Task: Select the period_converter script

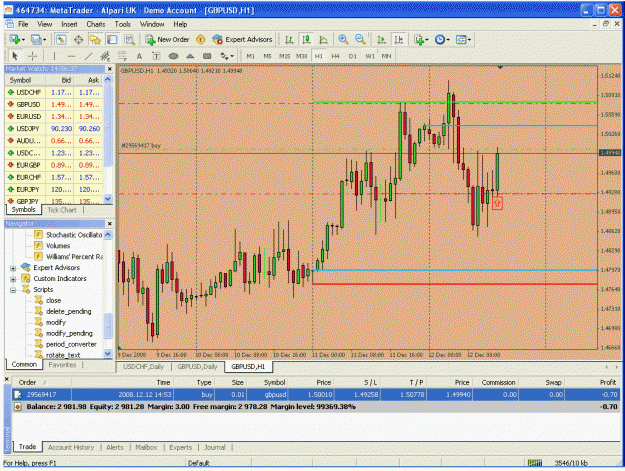Action: click(71, 344)
